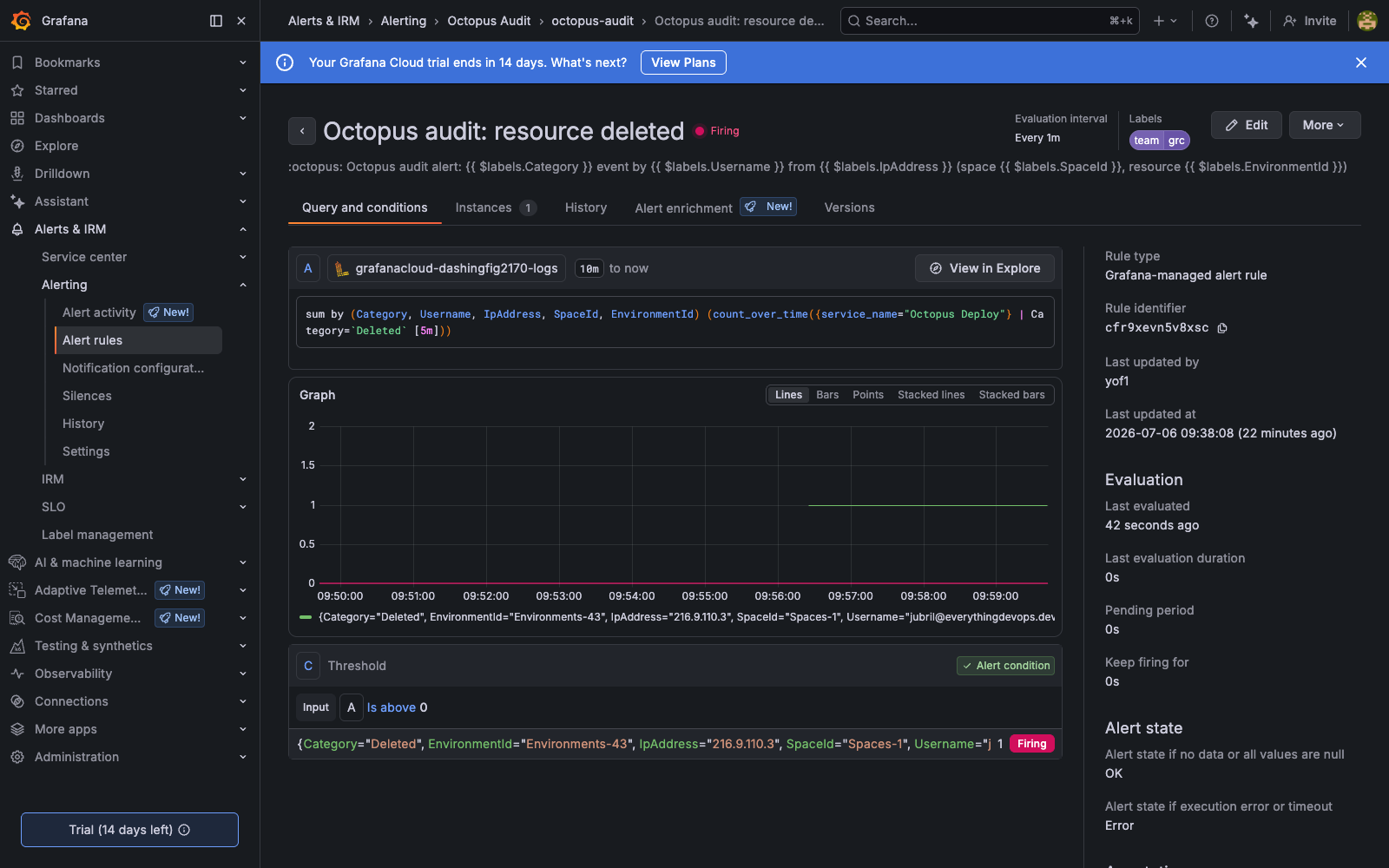1389x868 pixels.
Task: Open the More dropdown button
Action: click(1324, 125)
